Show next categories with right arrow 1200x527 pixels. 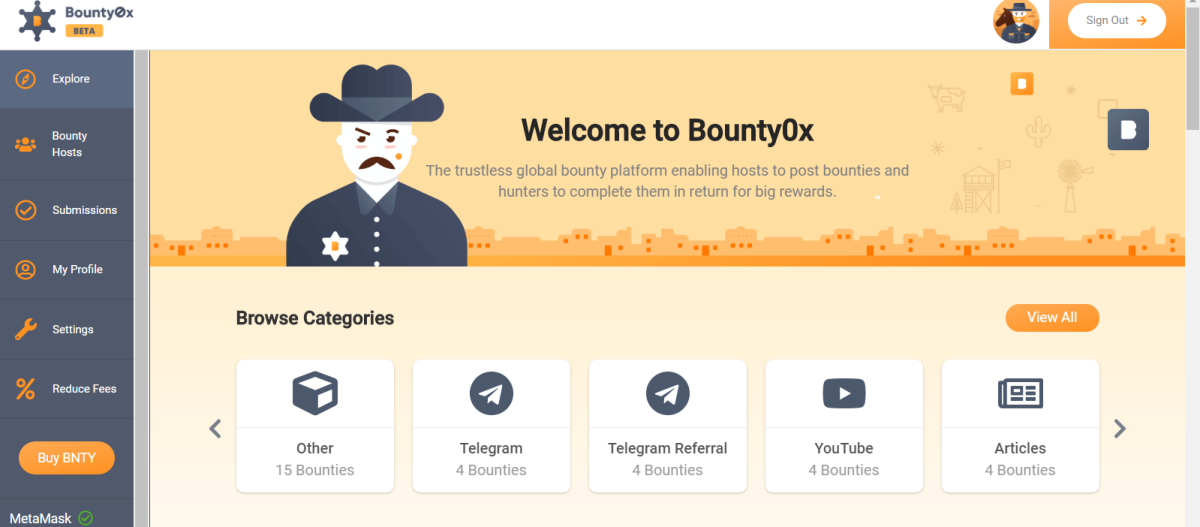1120,429
